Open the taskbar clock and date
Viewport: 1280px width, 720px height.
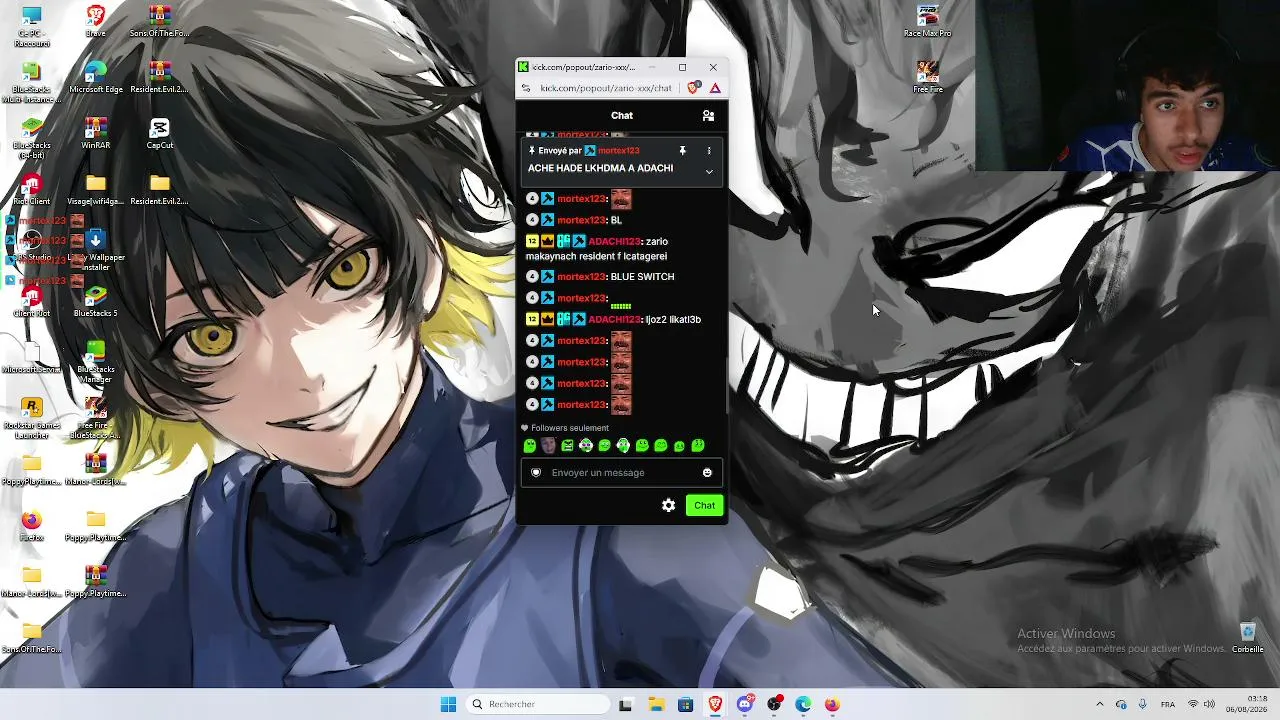[x=1247, y=704]
